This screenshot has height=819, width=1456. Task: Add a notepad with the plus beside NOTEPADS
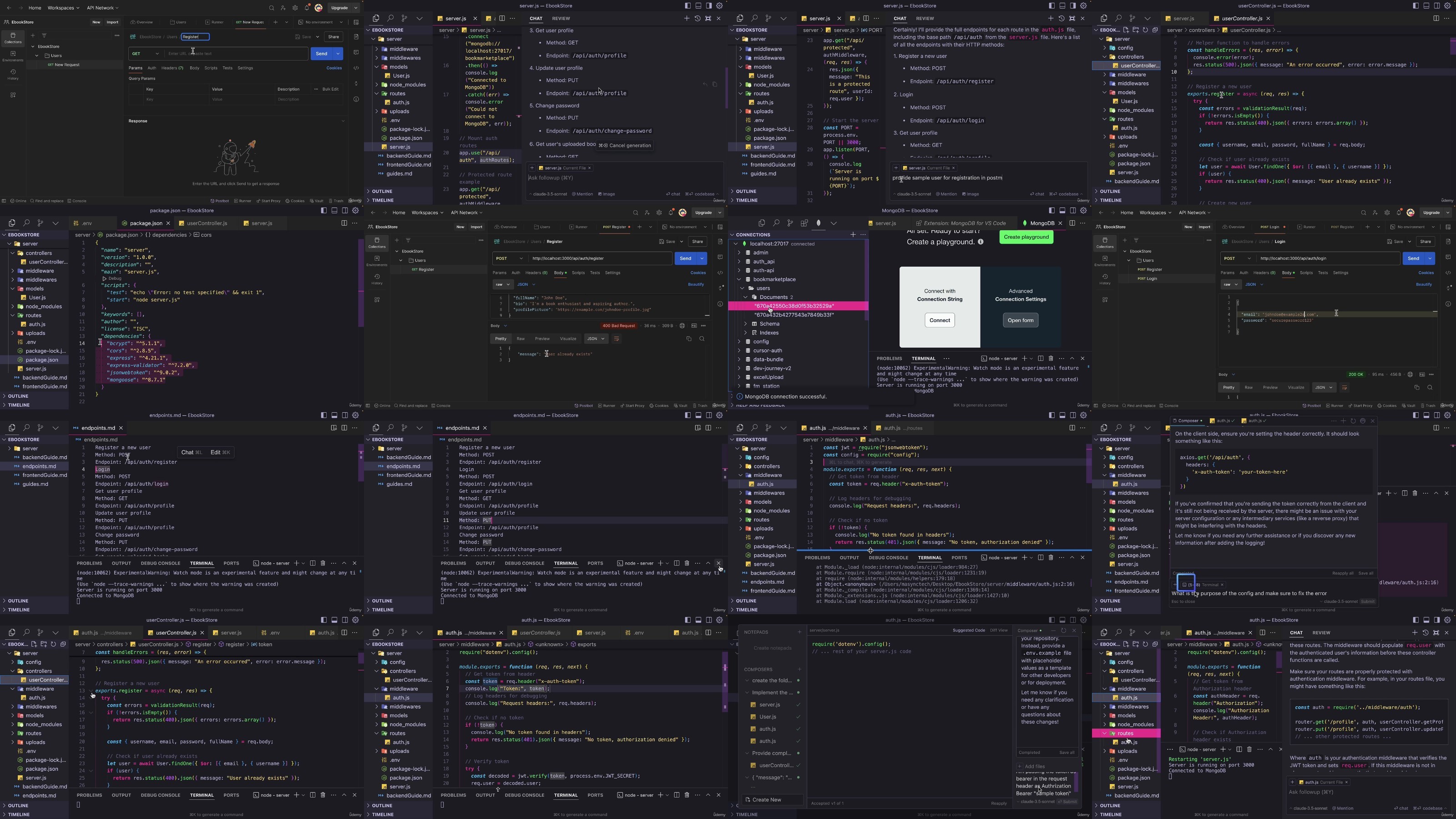pos(799,632)
